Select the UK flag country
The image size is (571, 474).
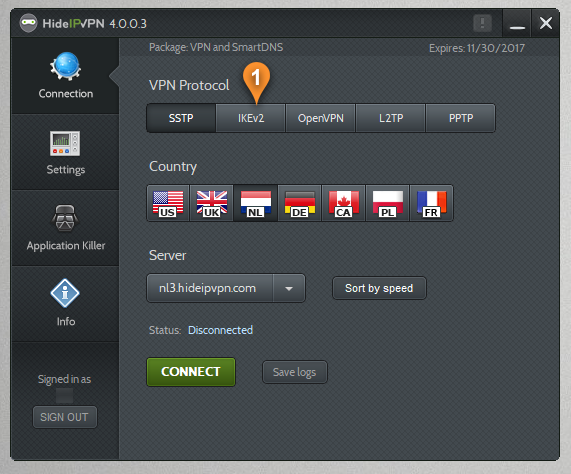pos(212,203)
